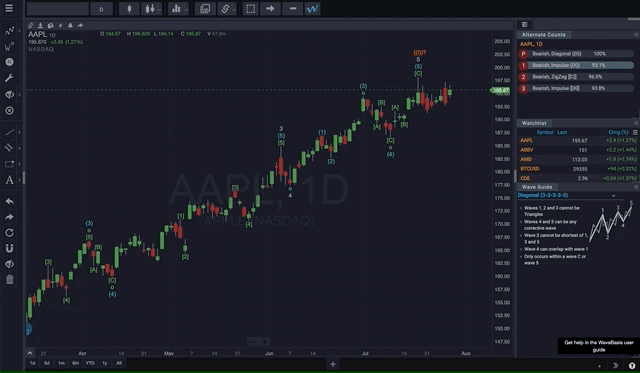
Task: Open the candlestick chart type dropdown arrow
Action: pos(160,9)
